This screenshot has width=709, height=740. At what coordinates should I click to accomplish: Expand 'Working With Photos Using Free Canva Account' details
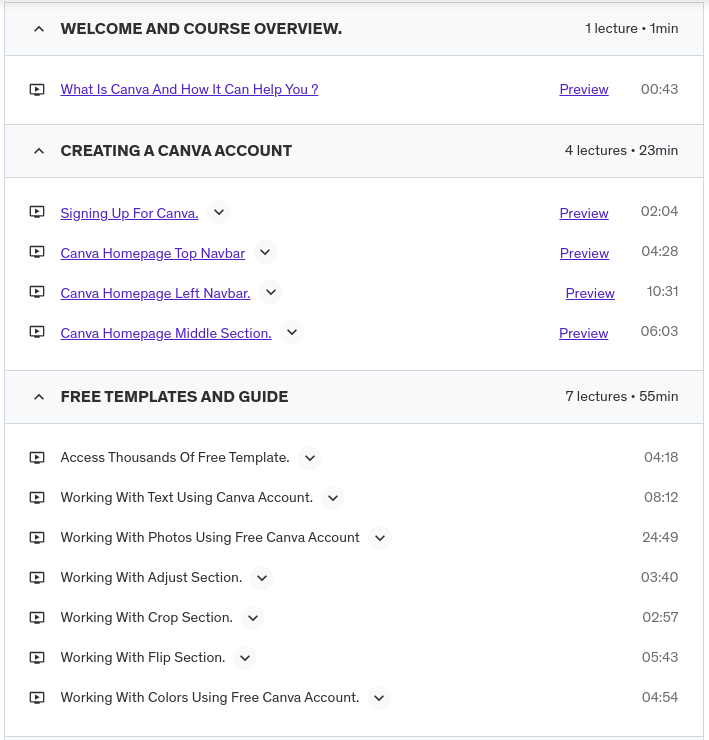point(379,537)
